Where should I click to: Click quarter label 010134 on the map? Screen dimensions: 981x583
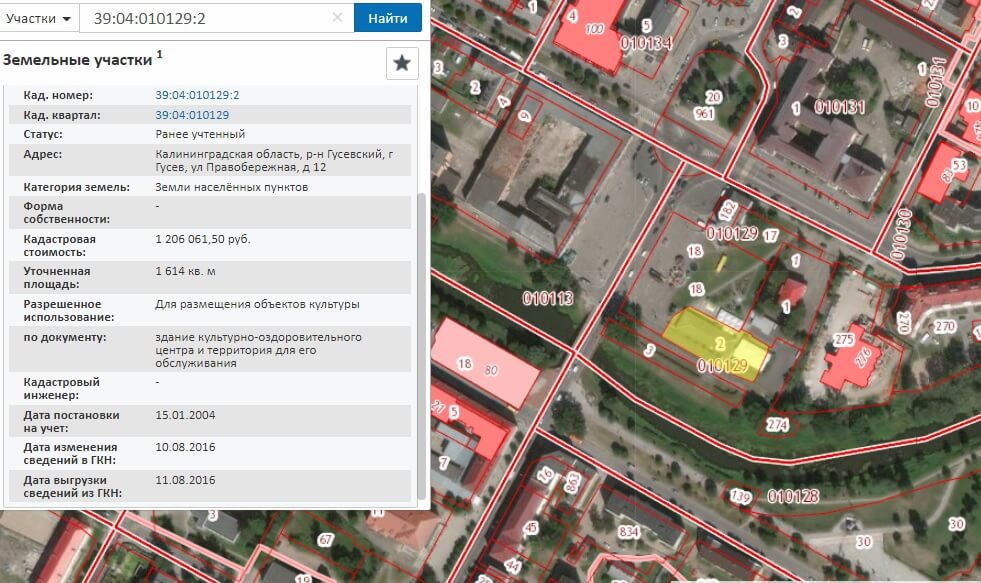point(646,43)
